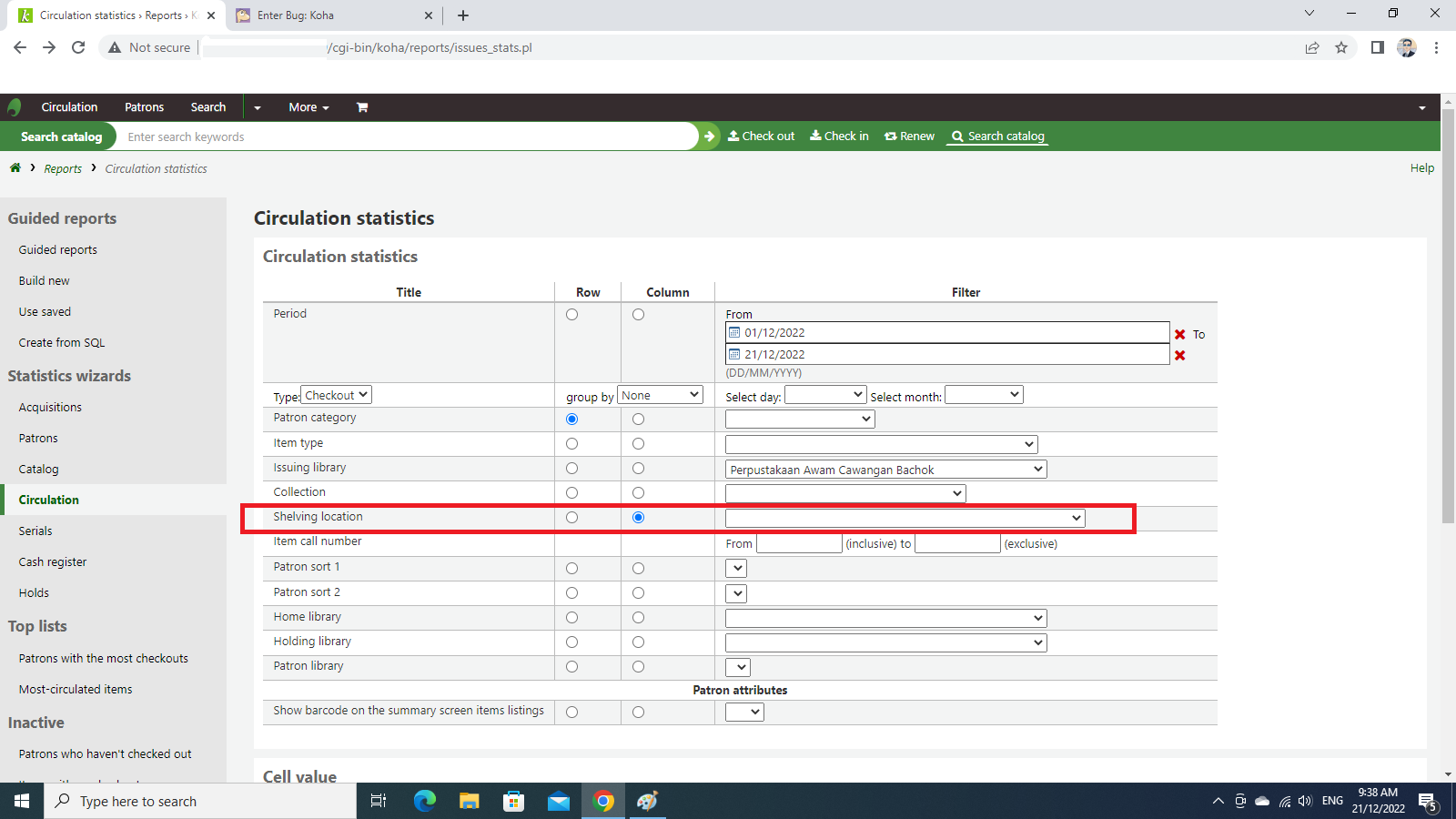Click the green search submit arrow
Viewport: 1456px width, 819px height.
709,136
